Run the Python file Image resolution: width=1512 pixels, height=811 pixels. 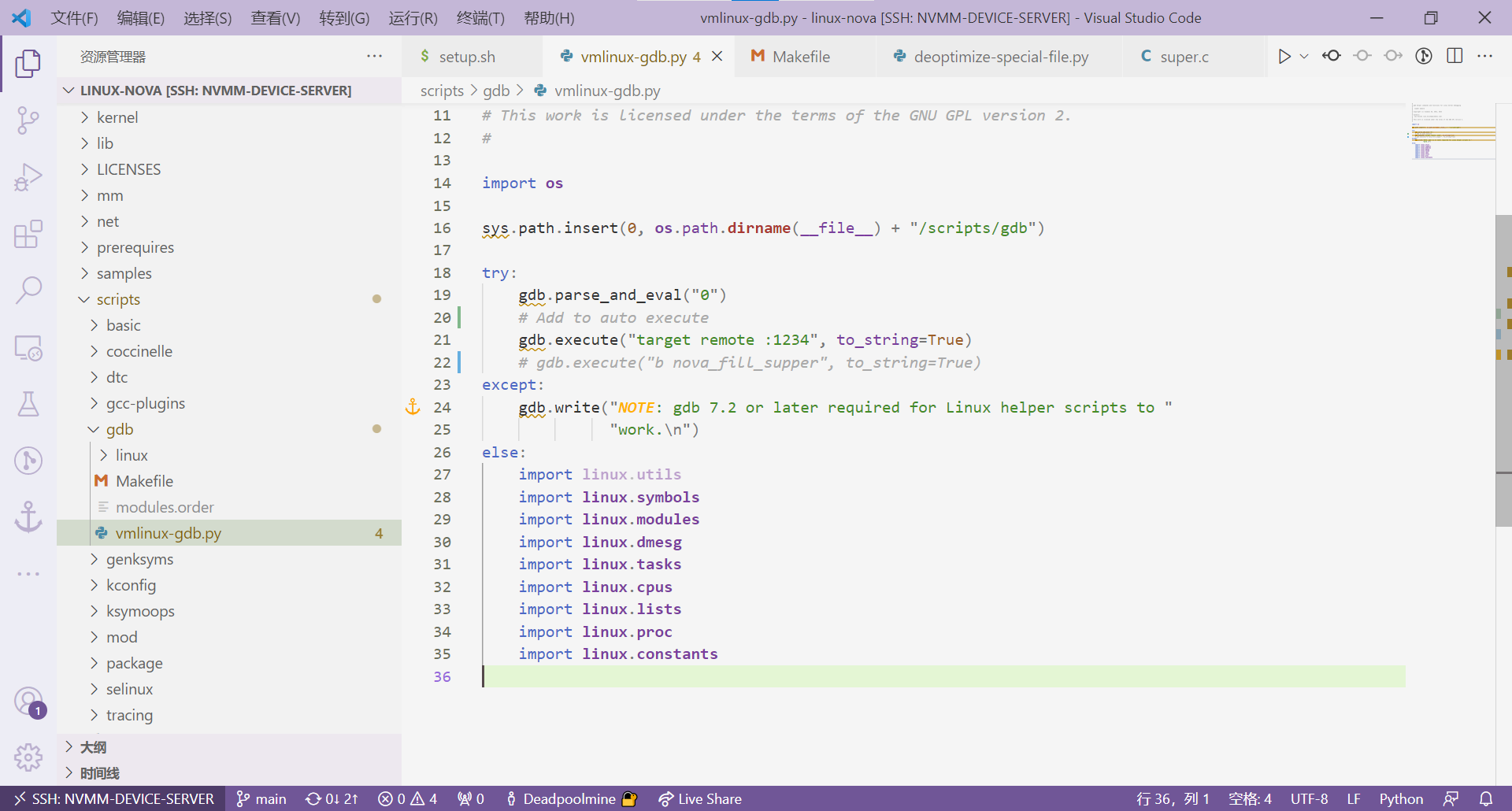click(1284, 56)
